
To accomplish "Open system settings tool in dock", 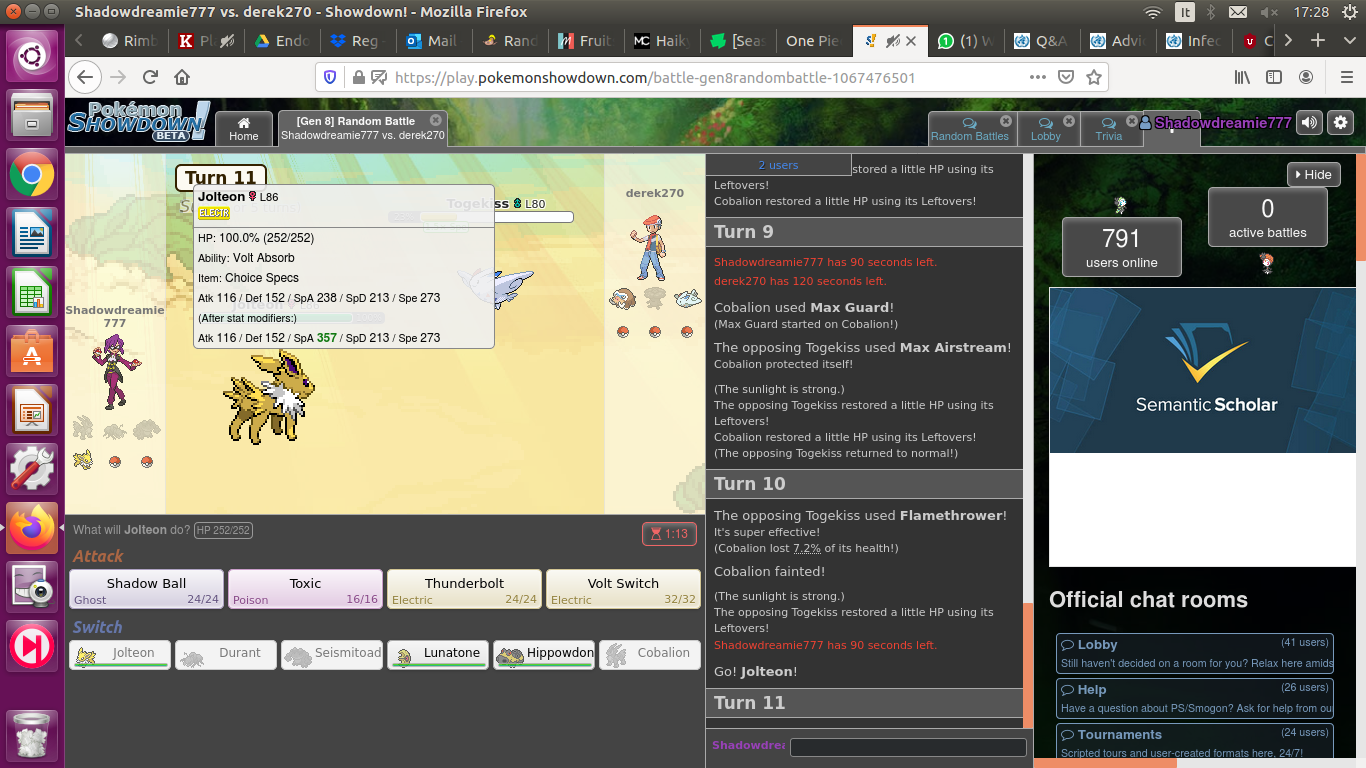I will coord(32,469).
